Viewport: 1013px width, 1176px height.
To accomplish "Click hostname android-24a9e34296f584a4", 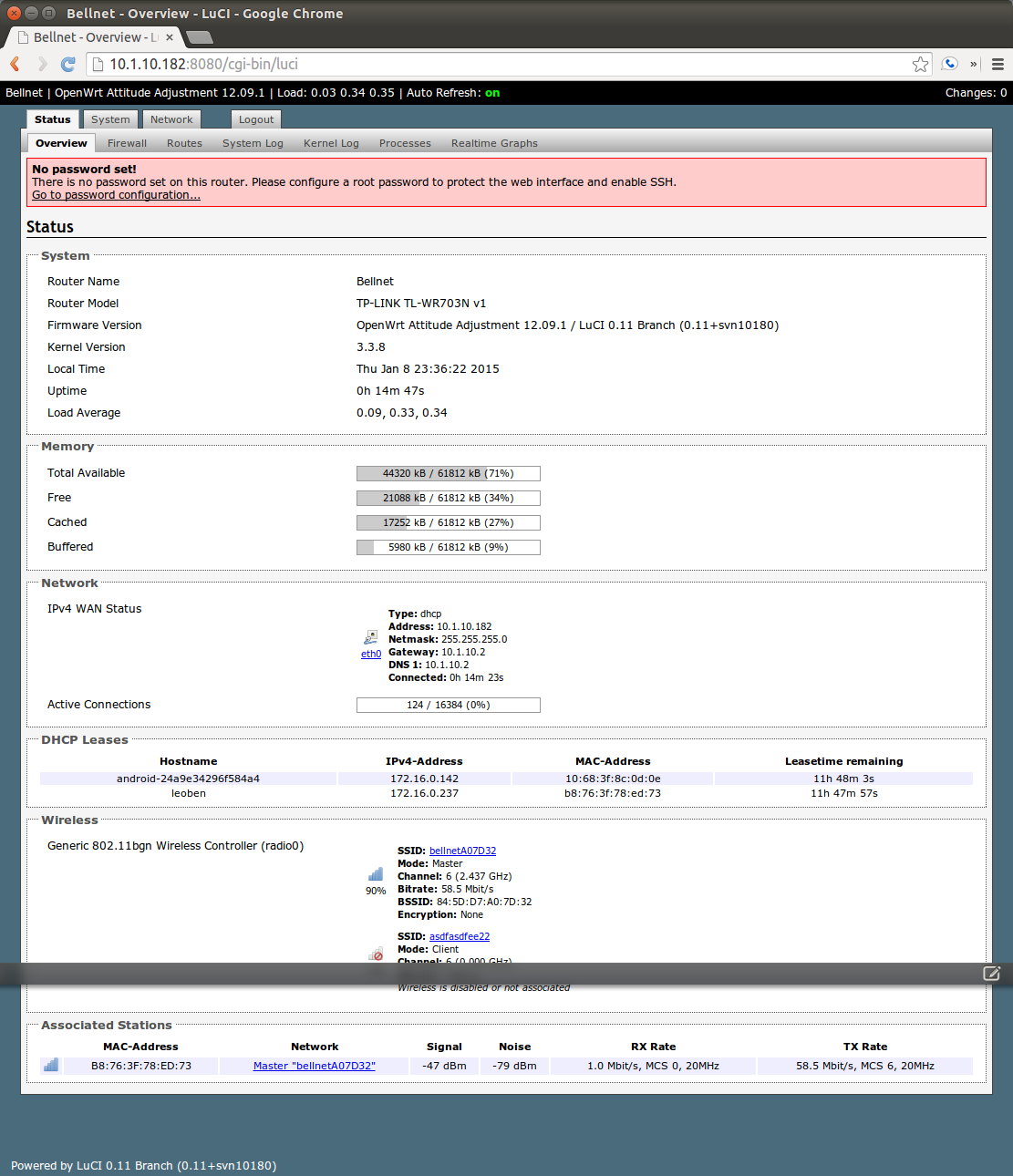I will coord(188,779).
